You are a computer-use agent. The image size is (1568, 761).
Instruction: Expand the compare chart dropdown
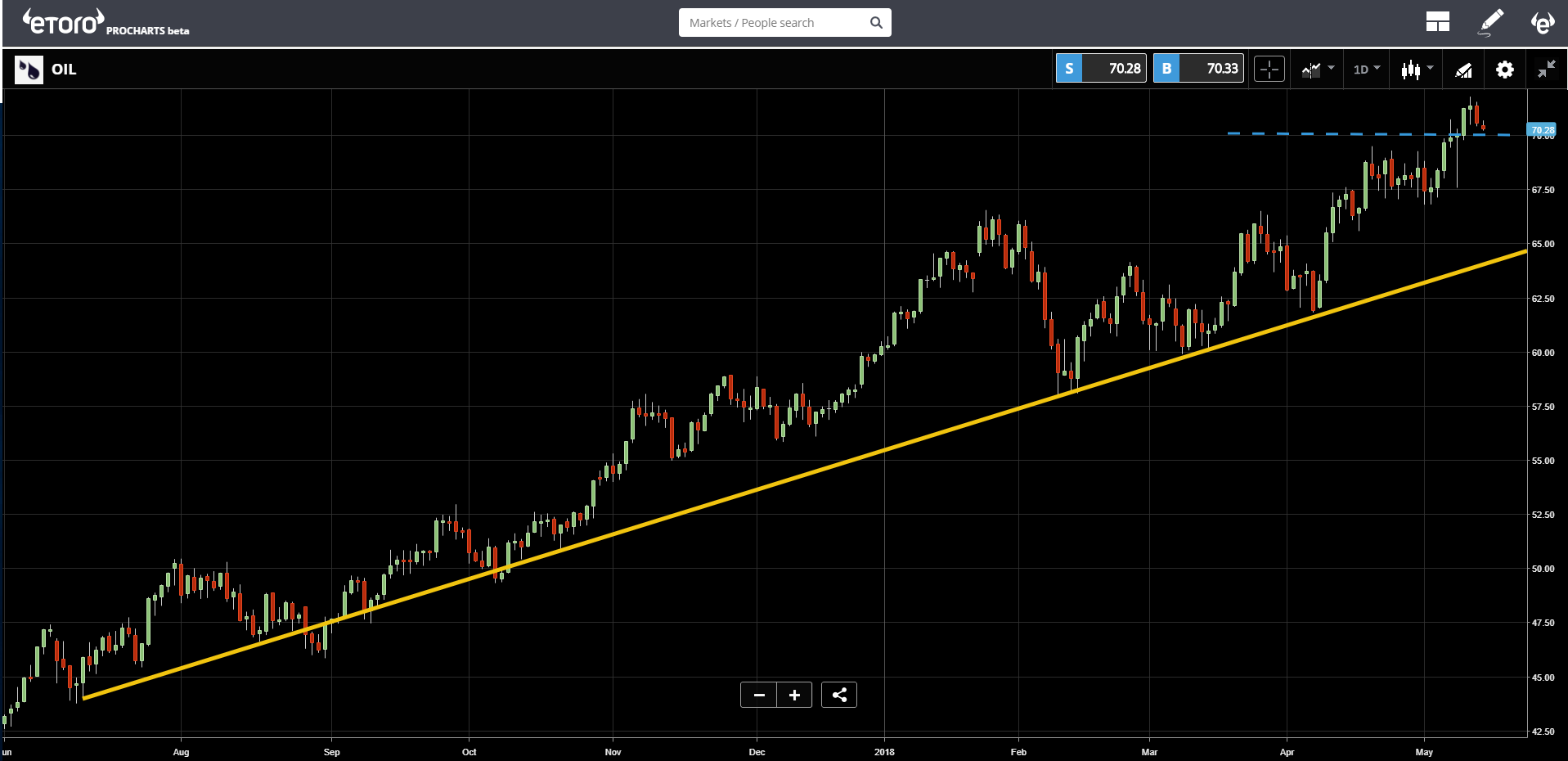tap(1318, 70)
